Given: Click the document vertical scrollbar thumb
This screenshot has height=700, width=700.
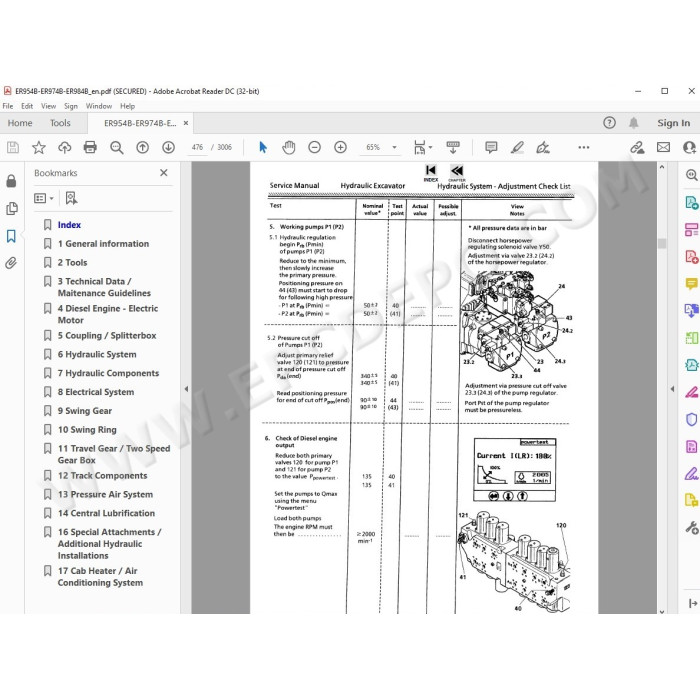Looking at the screenshot, I should click(x=662, y=243).
